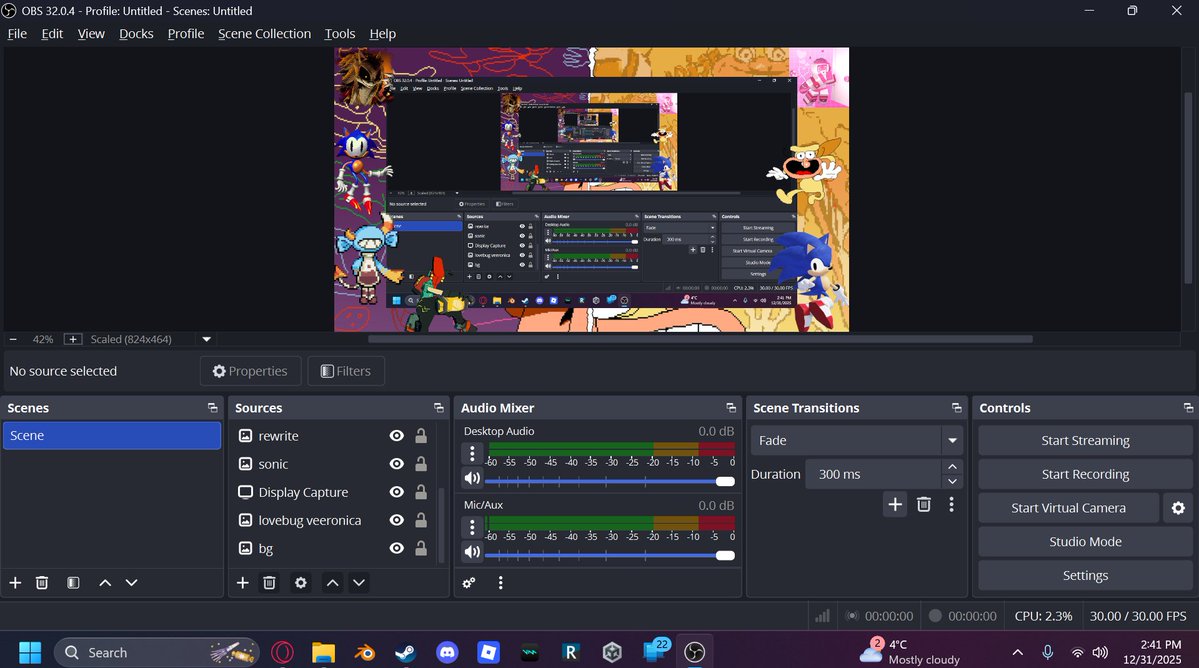Remove selected scene with trash icon
Screen dimensions: 1199x668
tap(42, 582)
